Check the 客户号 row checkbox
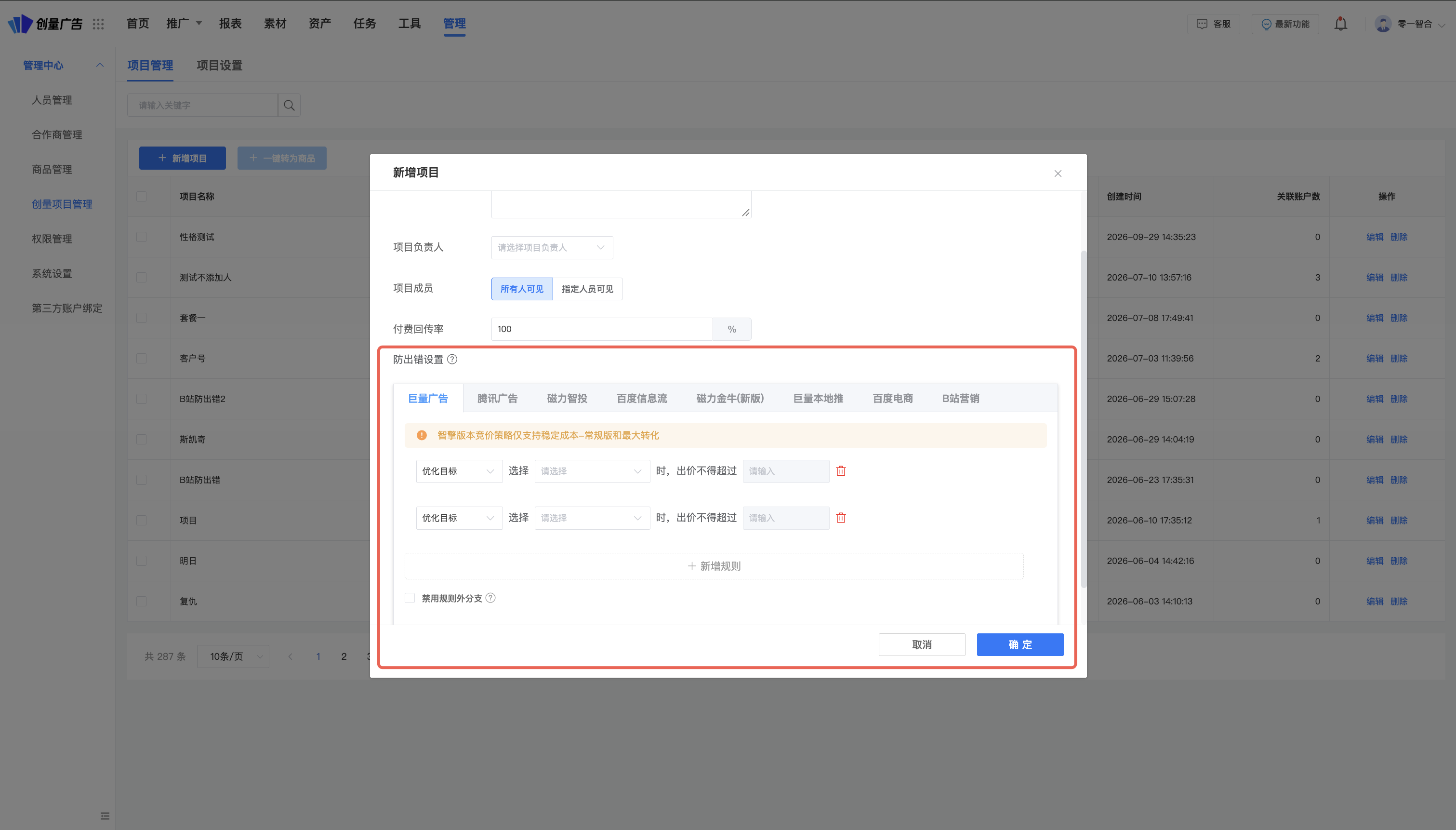This screenshot has width=1456, height=830. pos(141,358)
